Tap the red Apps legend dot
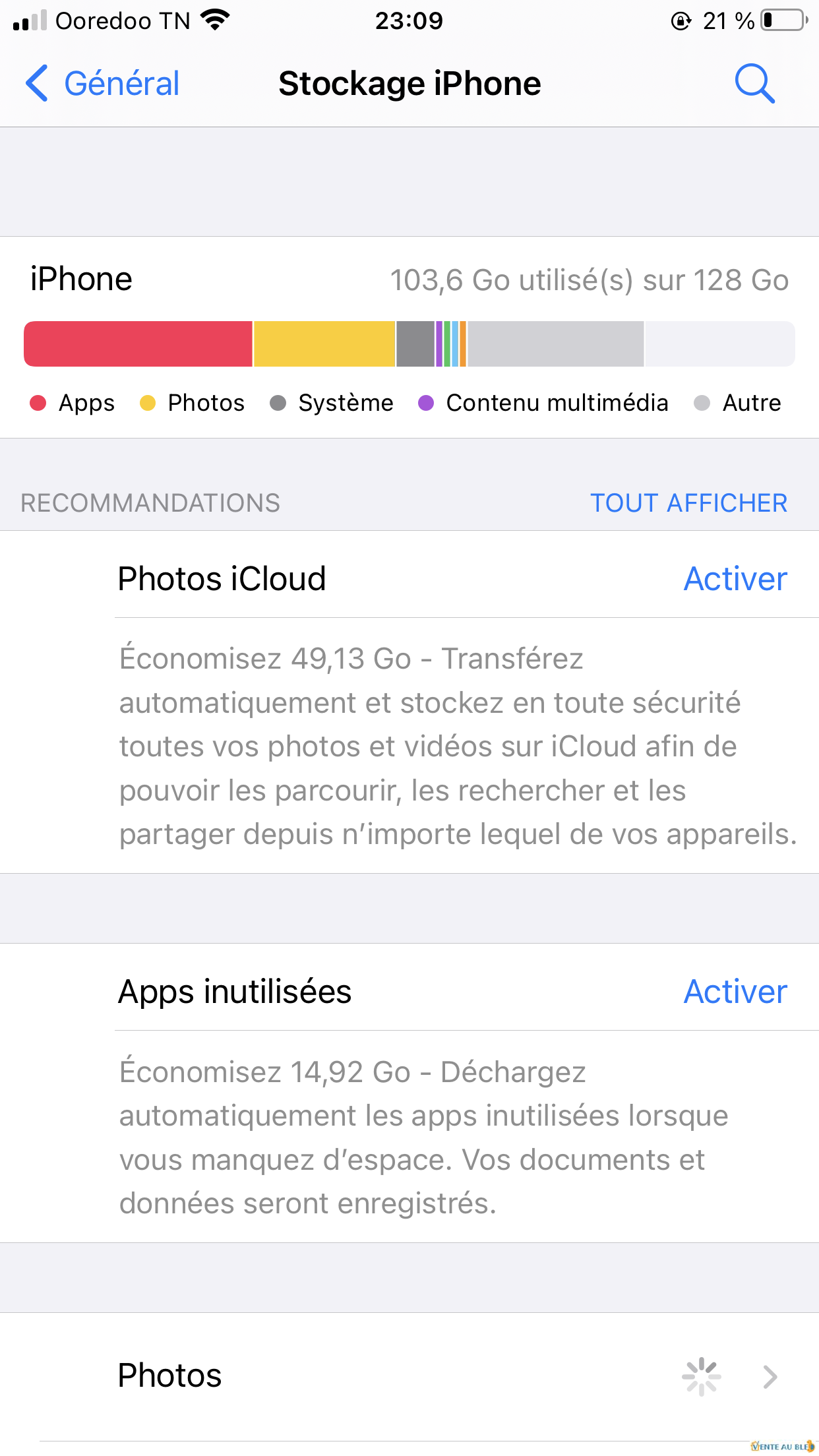This screenshot has height=1456, width=819. [x=38, y=403]
